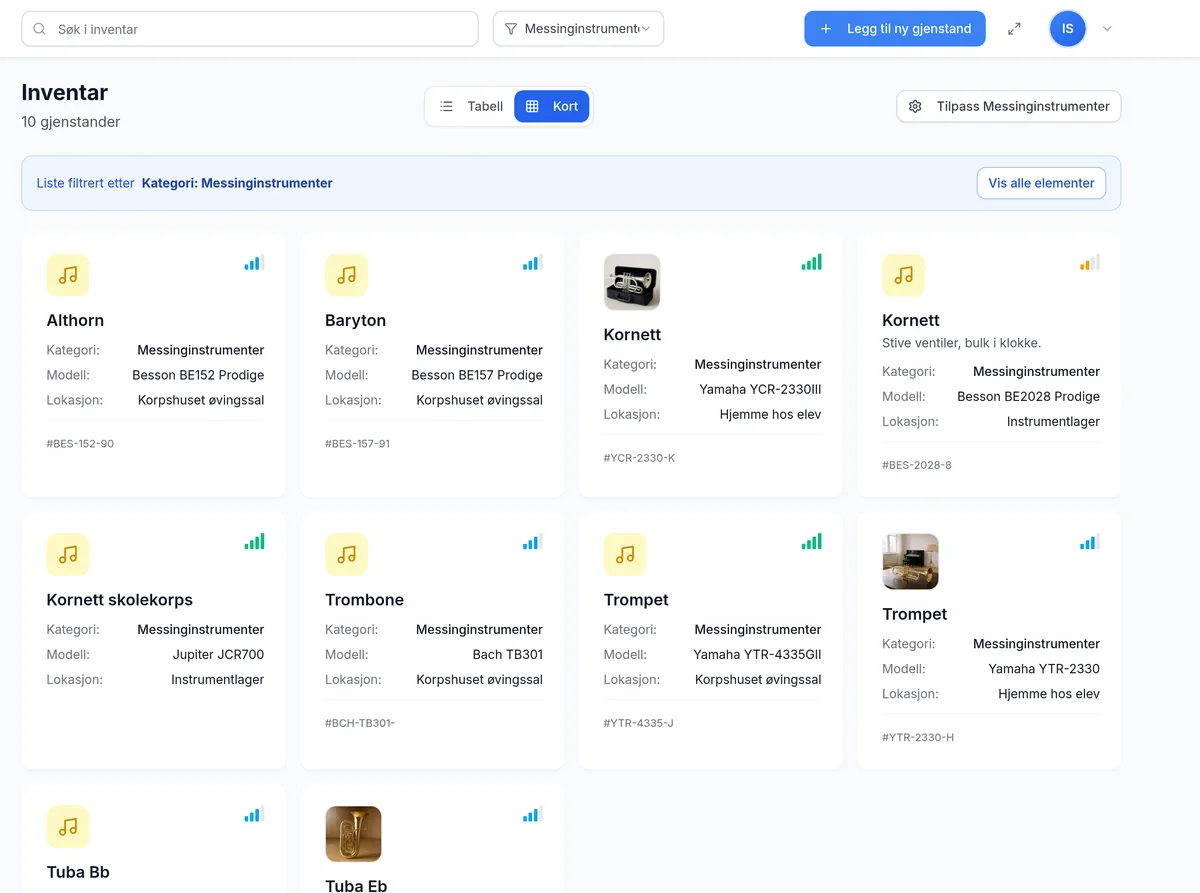Click music note icon on Trompet YTR-4335GII card
This screenshot has height=893, width=1200.
(625, 554)
